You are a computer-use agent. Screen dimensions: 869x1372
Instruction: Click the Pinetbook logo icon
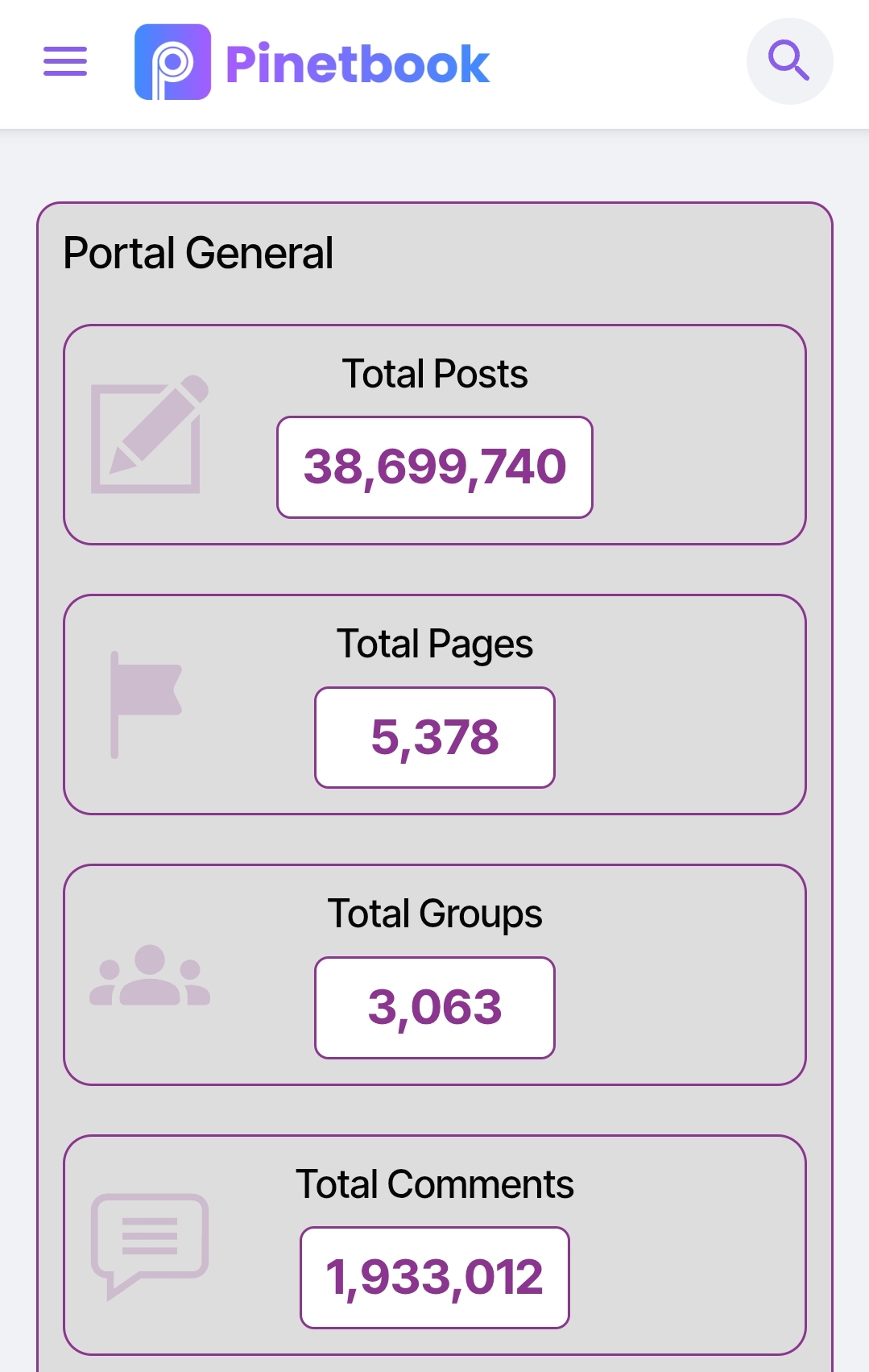(172, 62)
